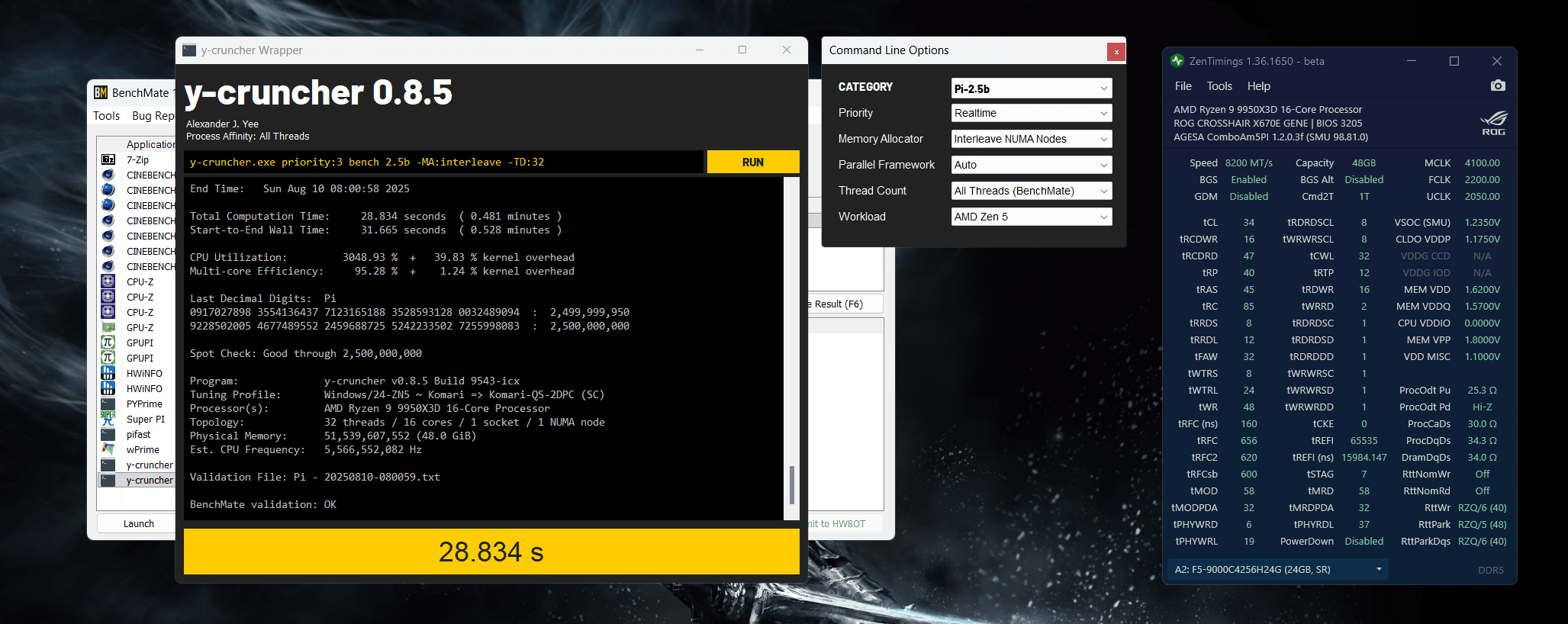
Task: Click the Speed value 8200 MT/s in ZenTimings
Action: (x=1248, y=162)
